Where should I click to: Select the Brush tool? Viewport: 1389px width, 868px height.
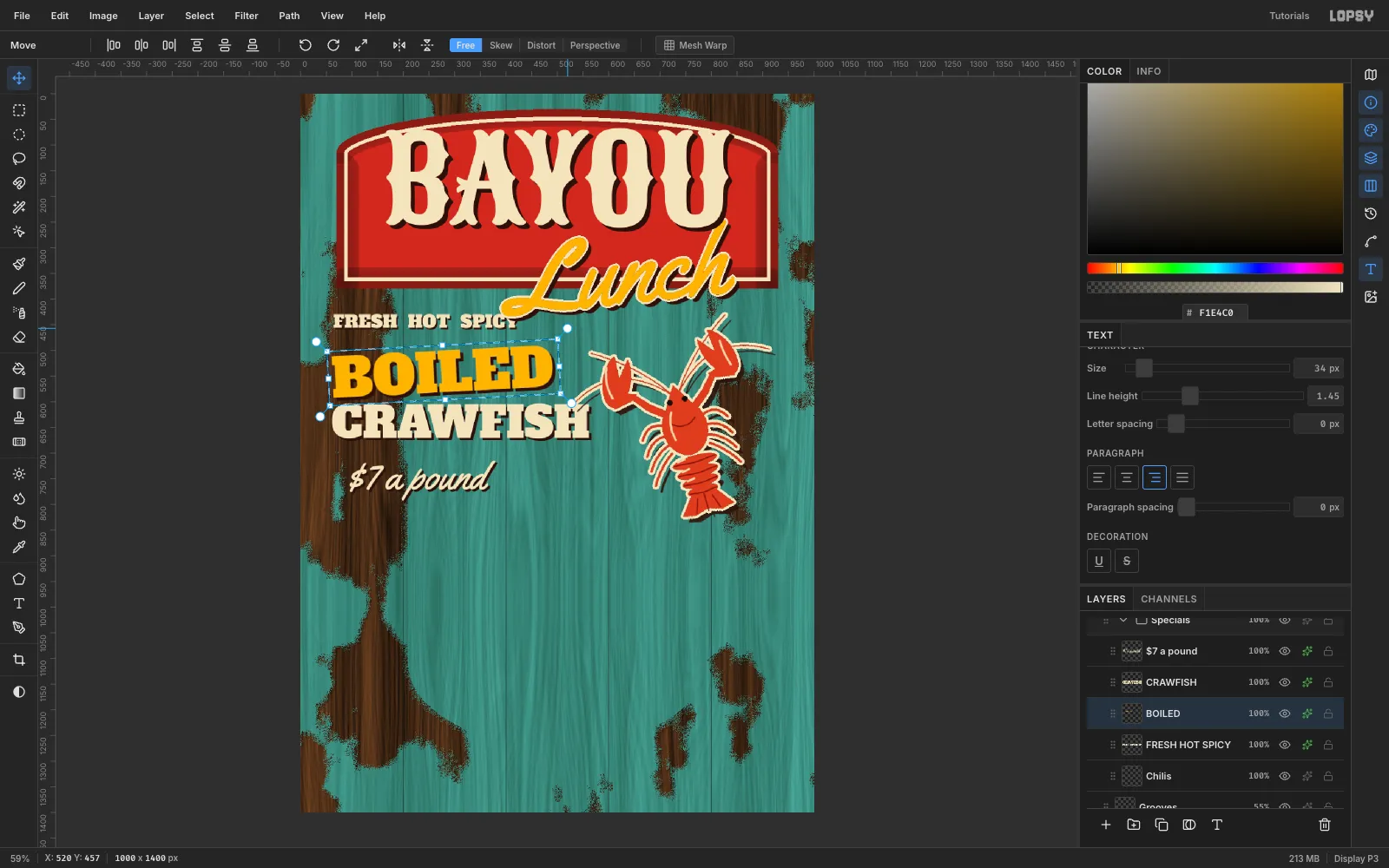point(19,264)
